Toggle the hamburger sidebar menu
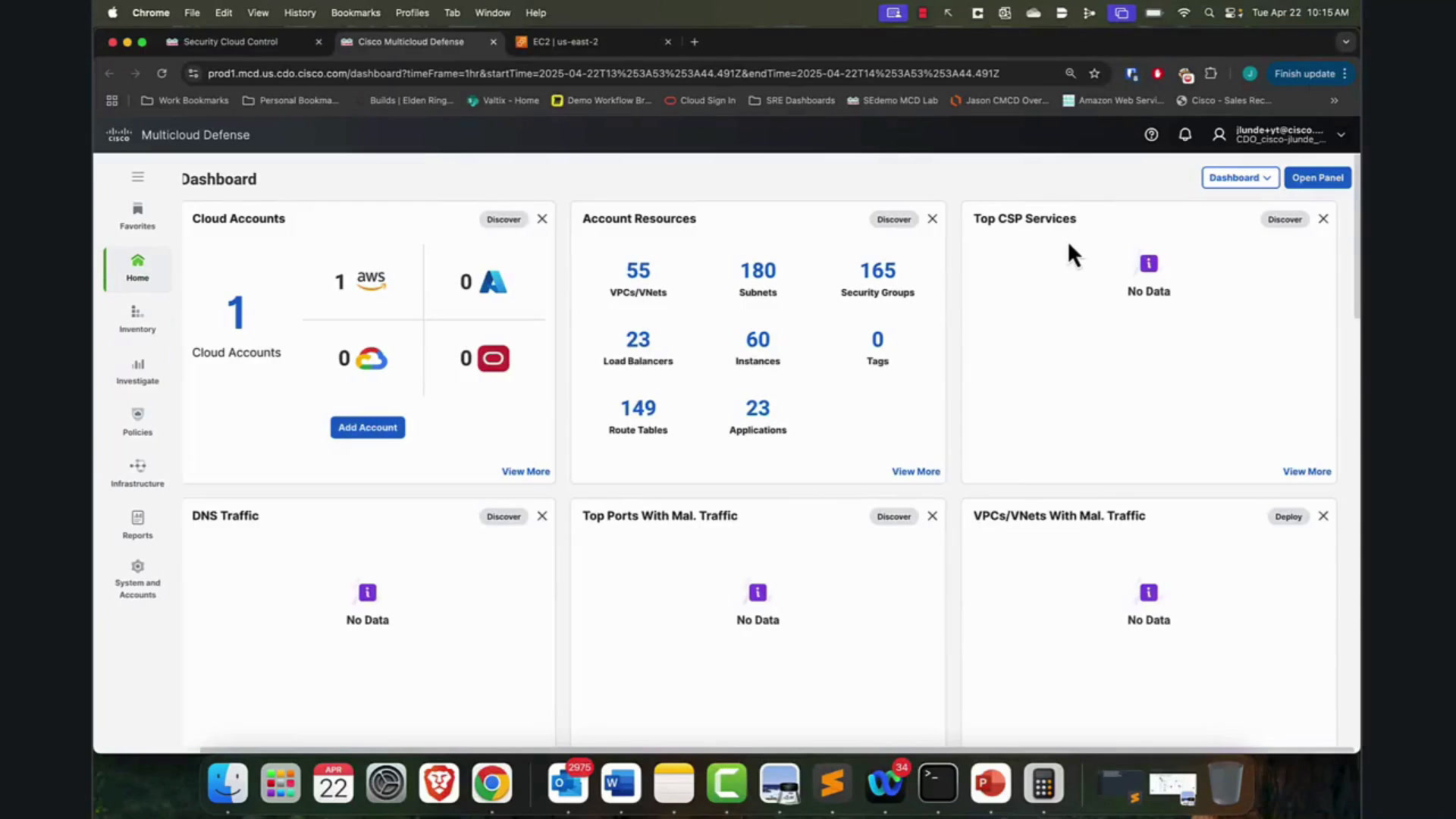 137,177
